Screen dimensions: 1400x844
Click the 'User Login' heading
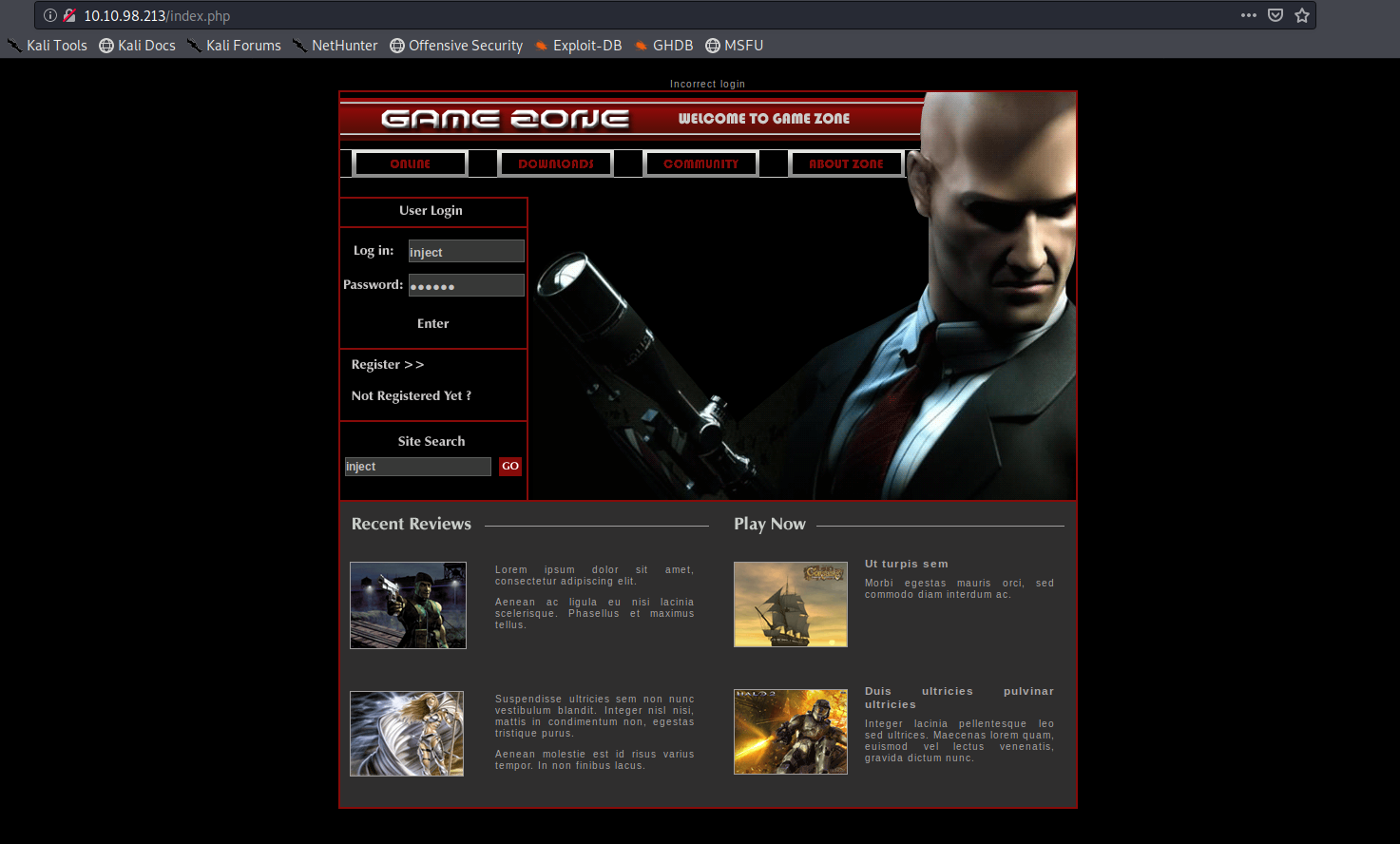(432, 211)
